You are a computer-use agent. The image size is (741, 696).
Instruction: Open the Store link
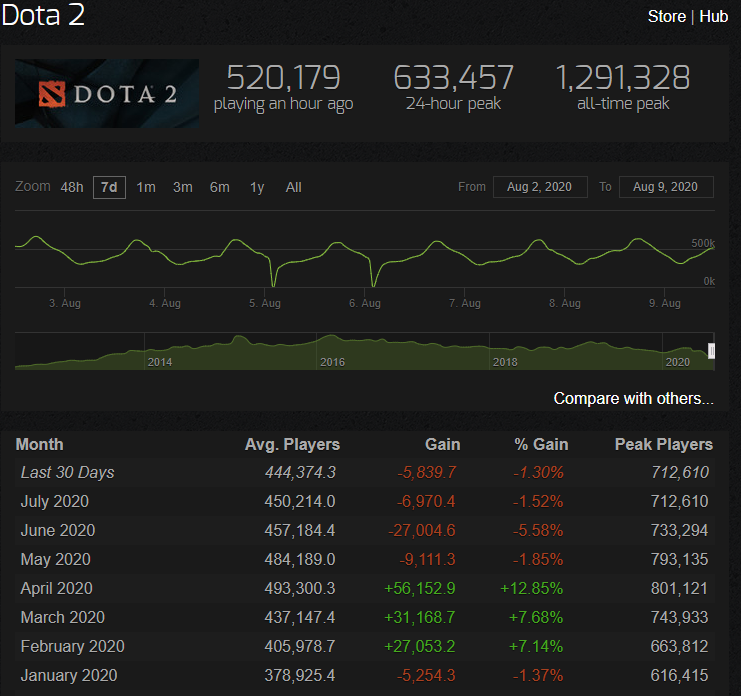pyautogui.click(x=666, y=17)
